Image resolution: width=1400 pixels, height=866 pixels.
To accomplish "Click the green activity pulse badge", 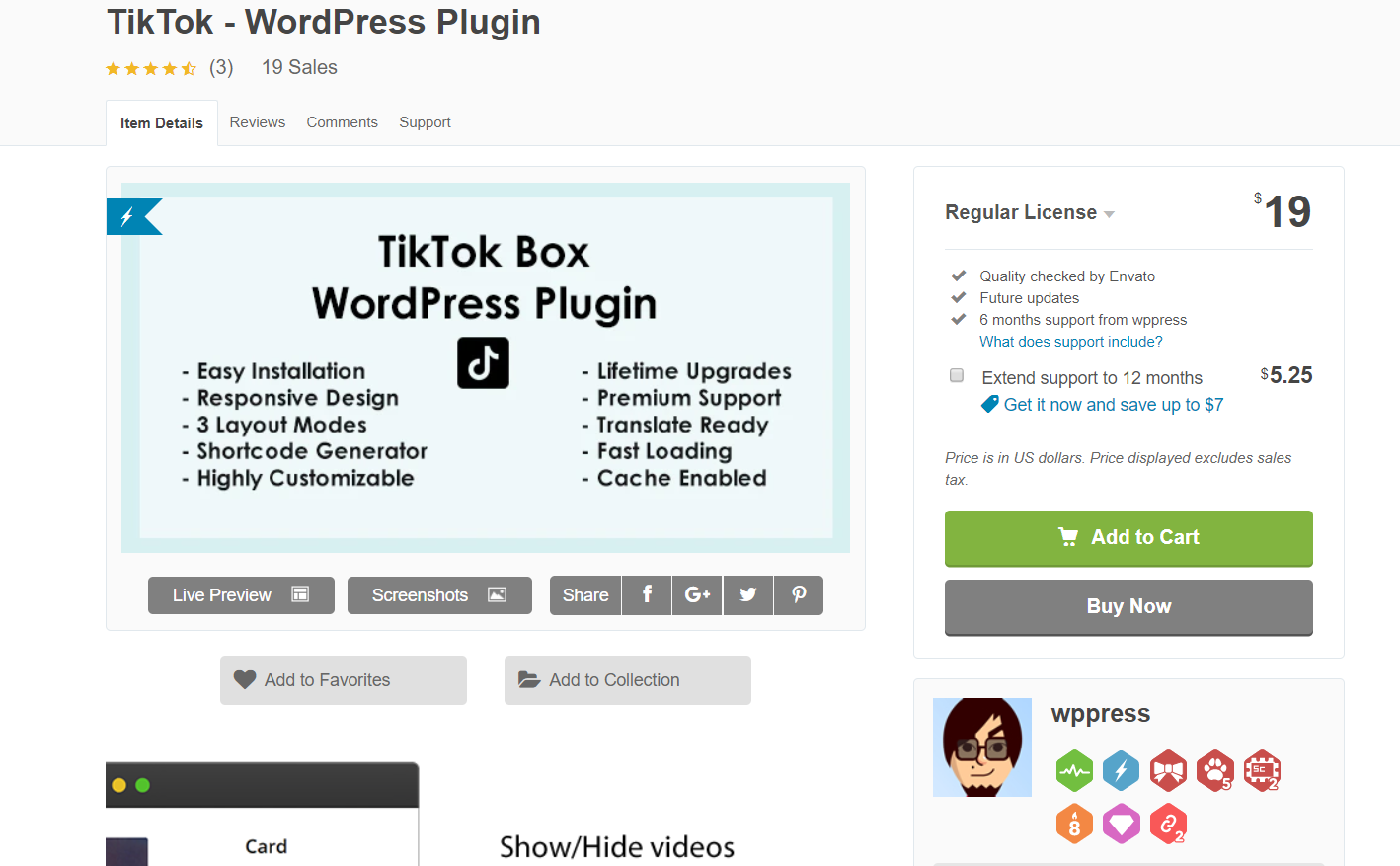I will click(x=1074, y=771).
